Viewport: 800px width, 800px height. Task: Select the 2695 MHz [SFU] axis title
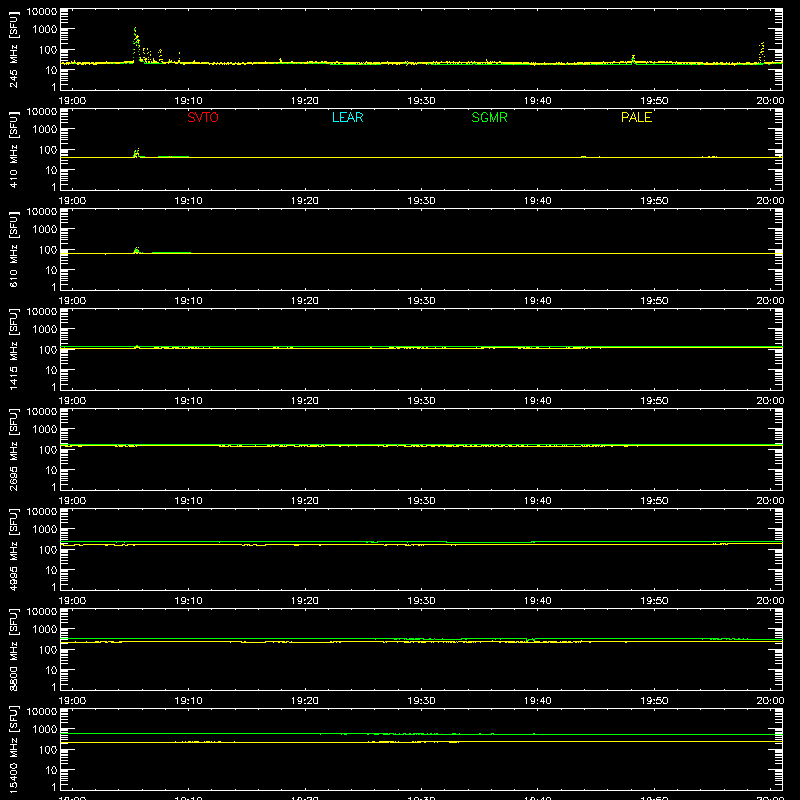pos(13,449)
